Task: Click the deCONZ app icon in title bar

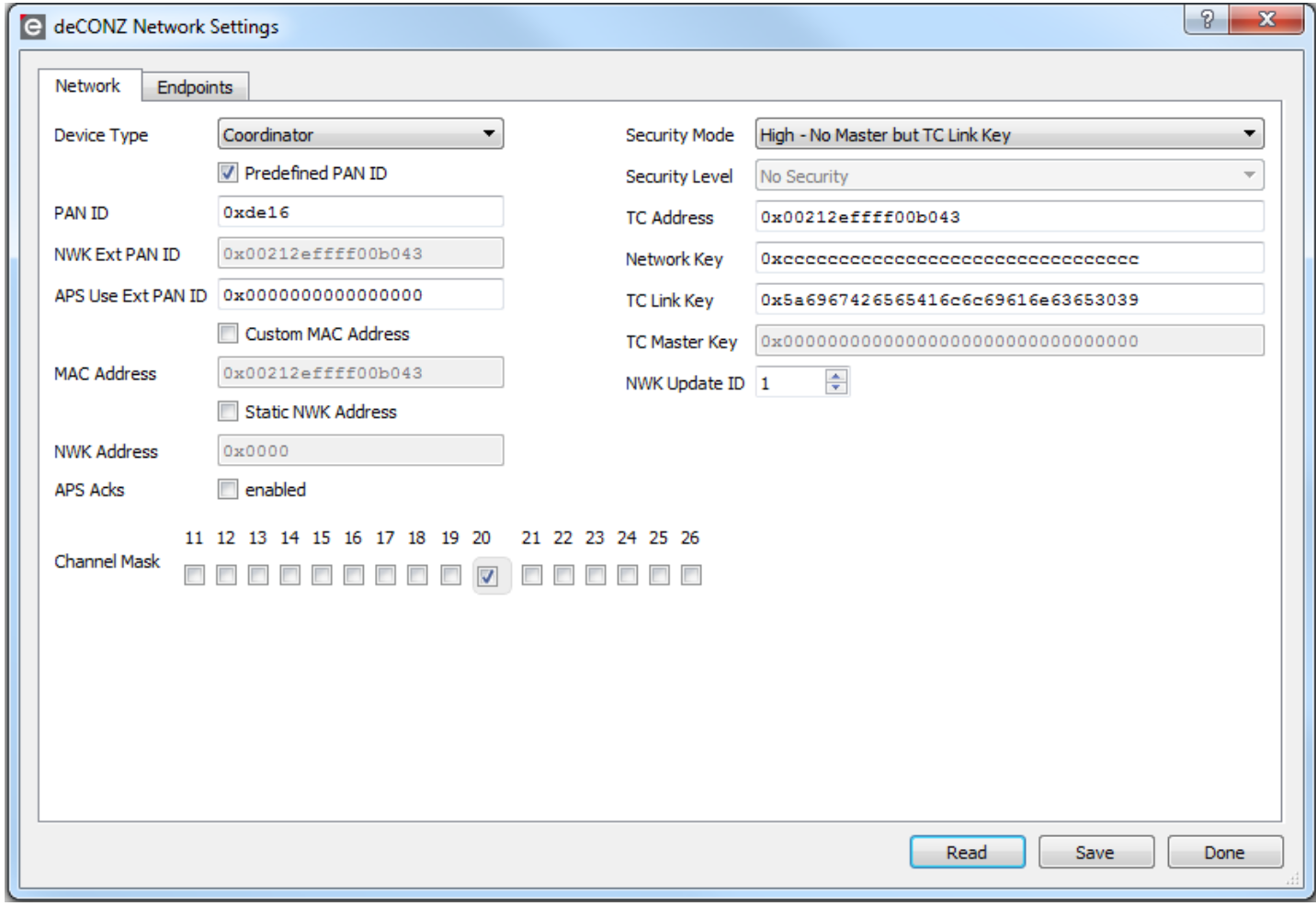Action: coord(32,27)
